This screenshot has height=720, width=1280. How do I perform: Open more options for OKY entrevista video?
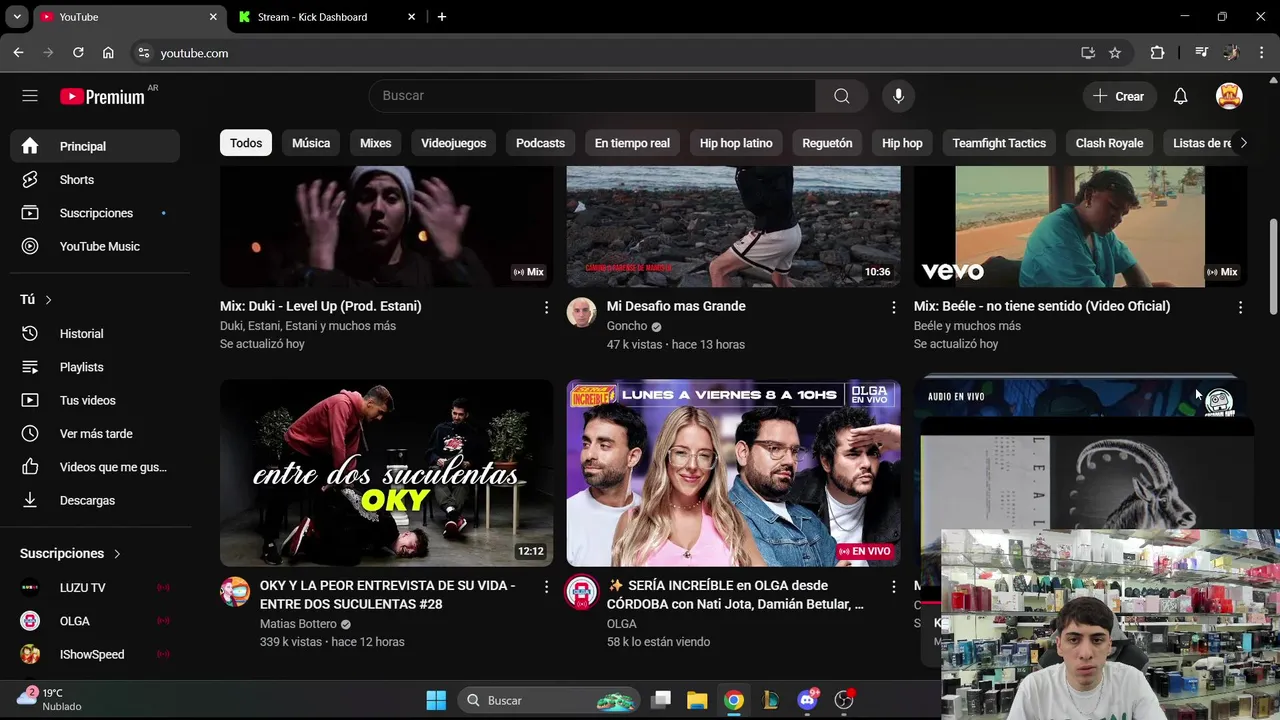coord(546,587)
